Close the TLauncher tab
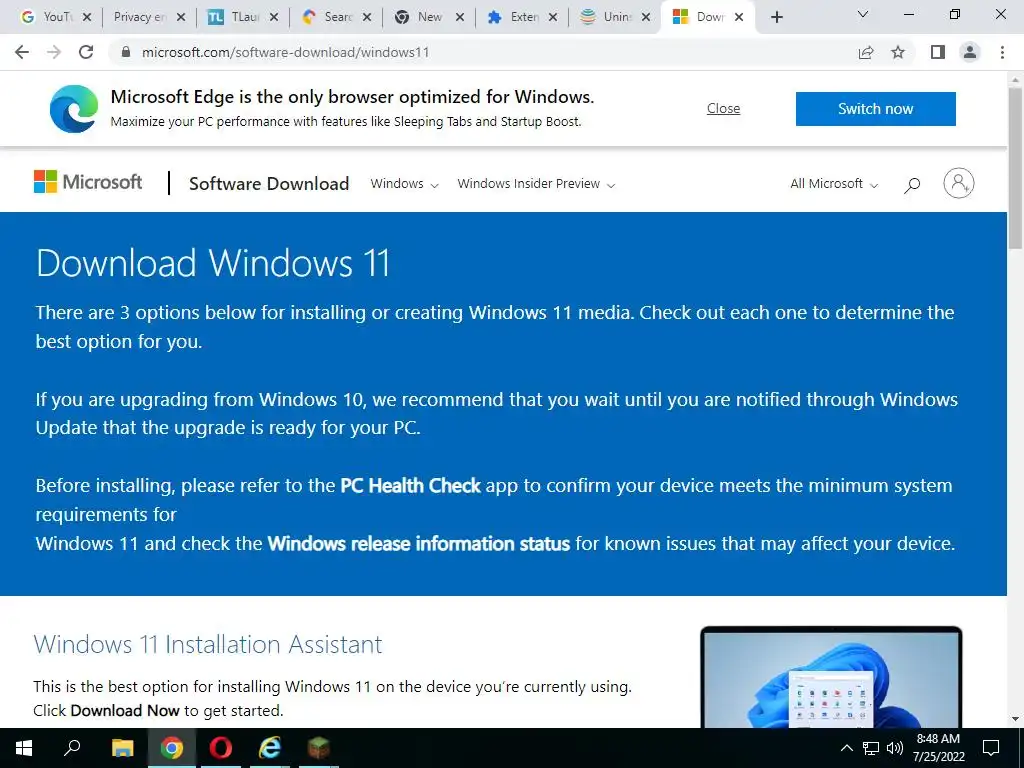 pos(274,18)
